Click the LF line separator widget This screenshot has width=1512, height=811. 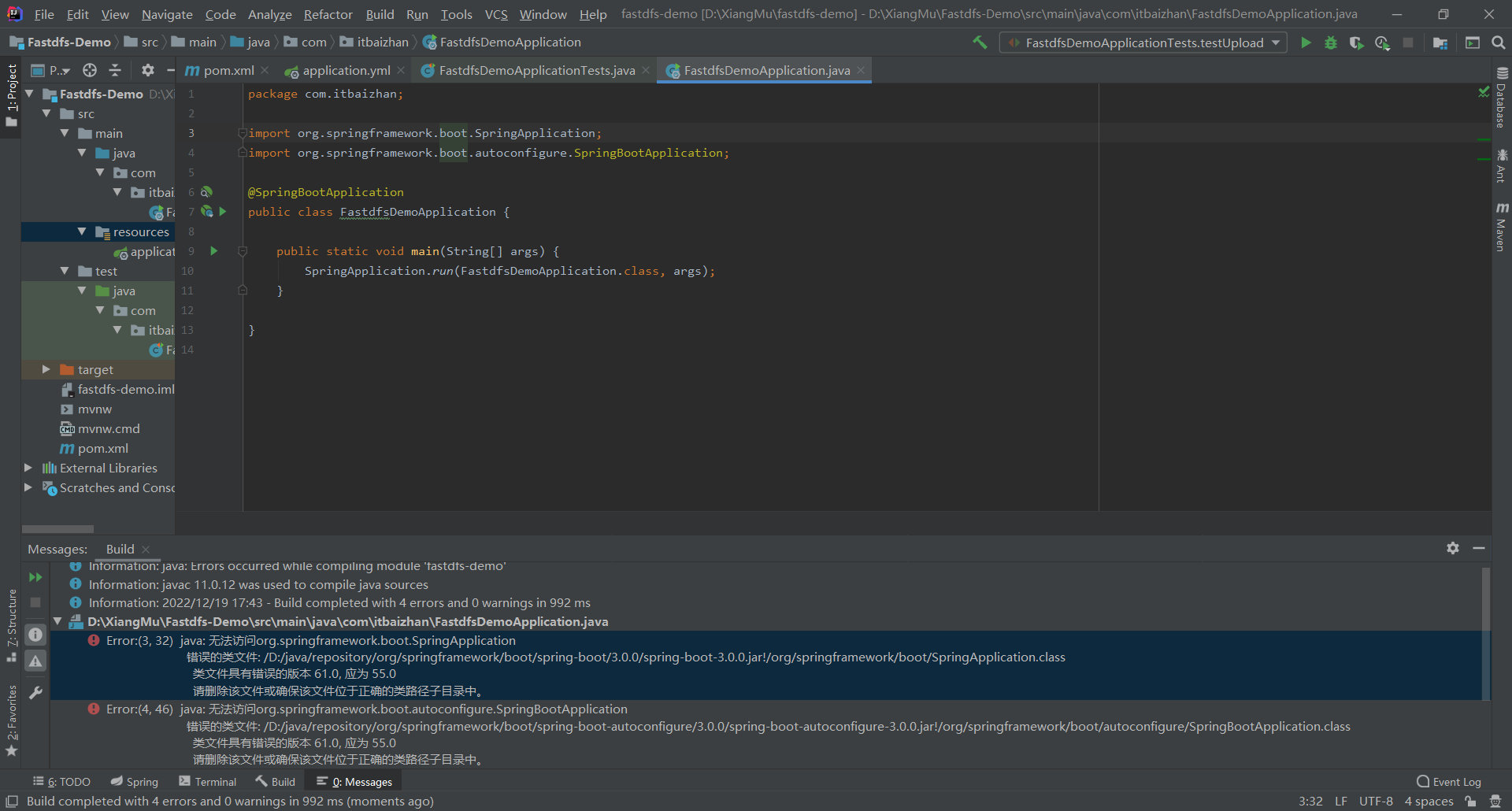pyautogui.click(x=1341, y=802)
